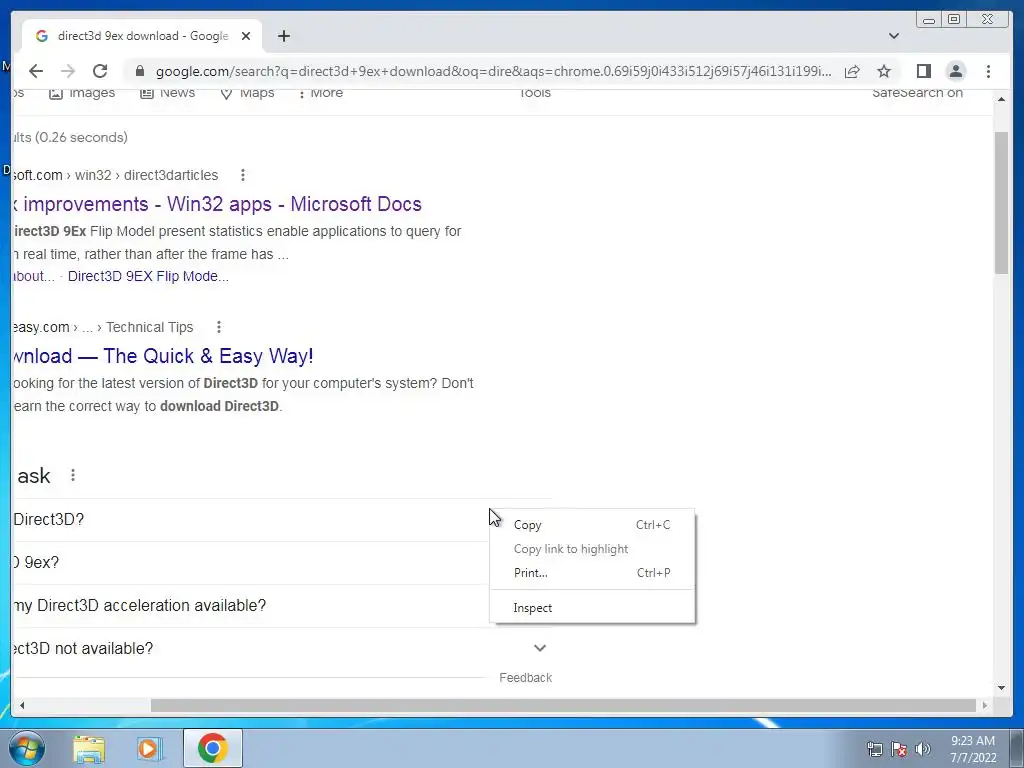Open the Direct3D 9EX Flip Mode sublink
This screenshot has height=768, width=1024.
pos(148,276)
